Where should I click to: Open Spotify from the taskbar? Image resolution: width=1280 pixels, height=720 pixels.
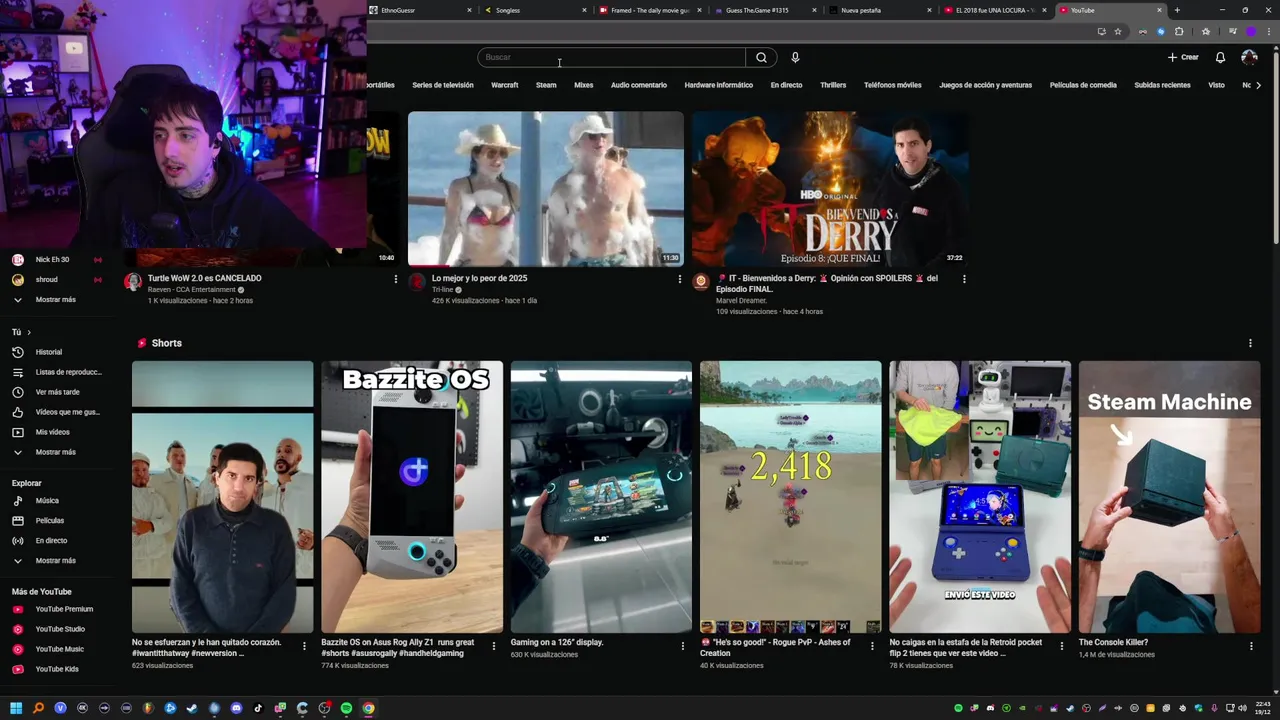click(346, 708)
